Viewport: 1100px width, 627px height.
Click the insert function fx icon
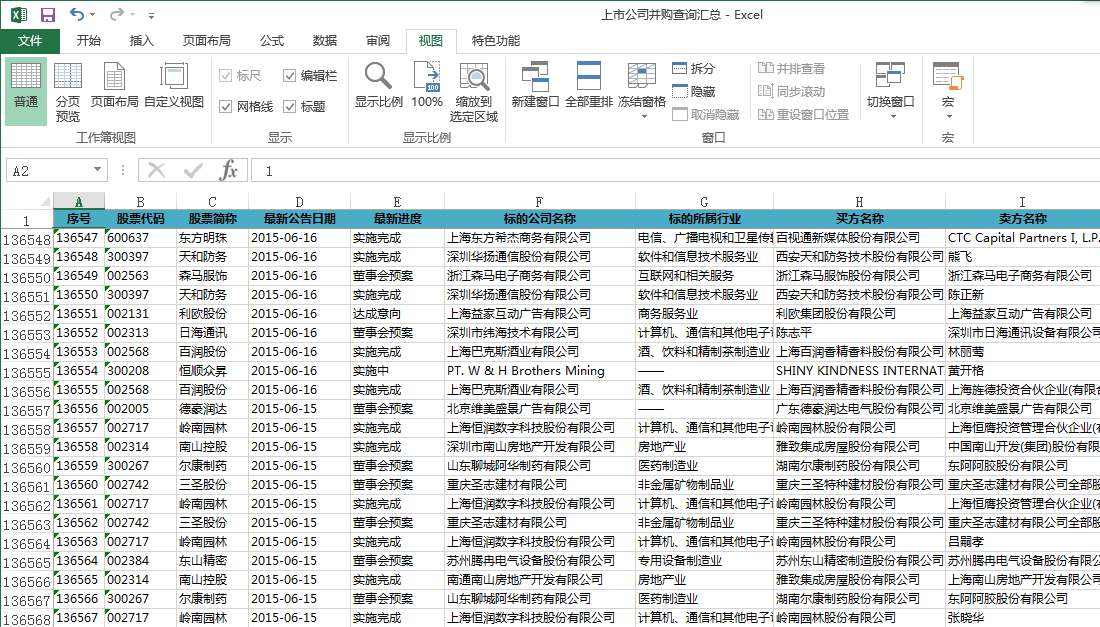[229, 170]
